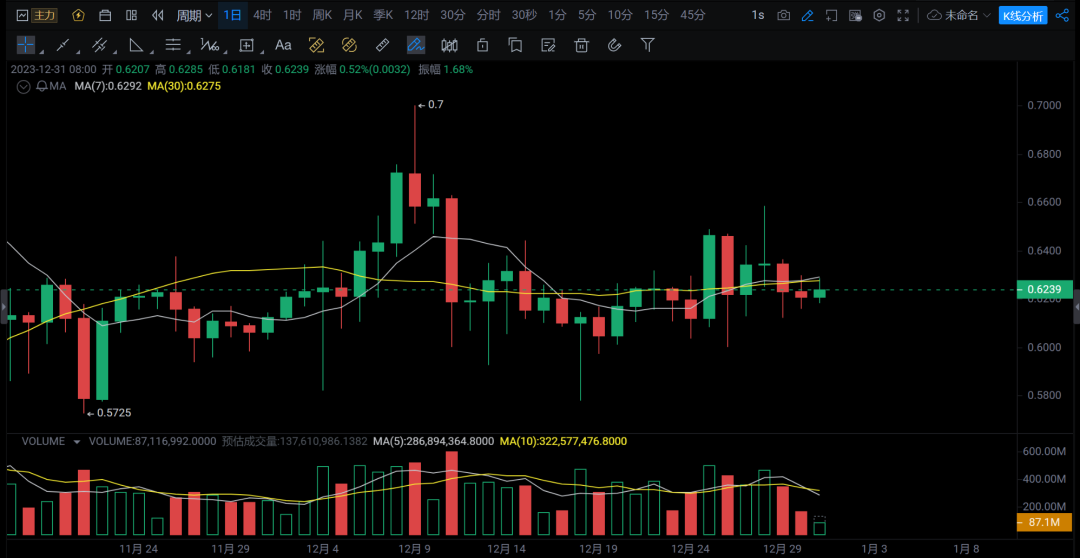Click the chart image settings icon
This screenshot has width=1080, height=558.
click(855, 15)
